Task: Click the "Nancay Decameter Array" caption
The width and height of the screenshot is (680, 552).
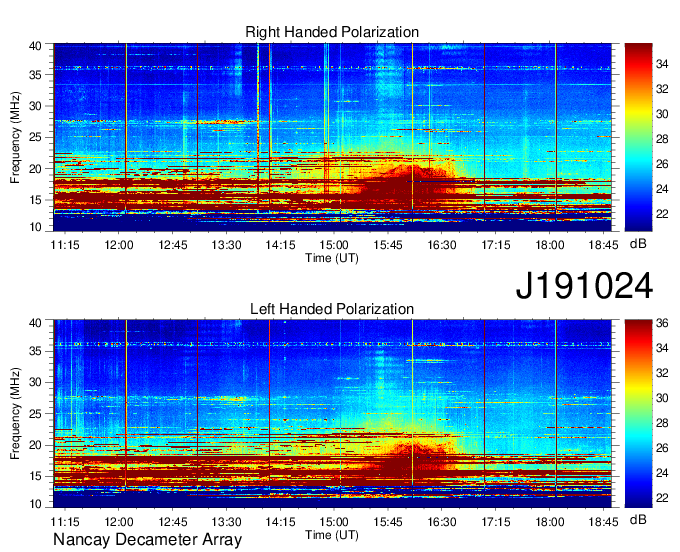Action: tap(147, 540)
